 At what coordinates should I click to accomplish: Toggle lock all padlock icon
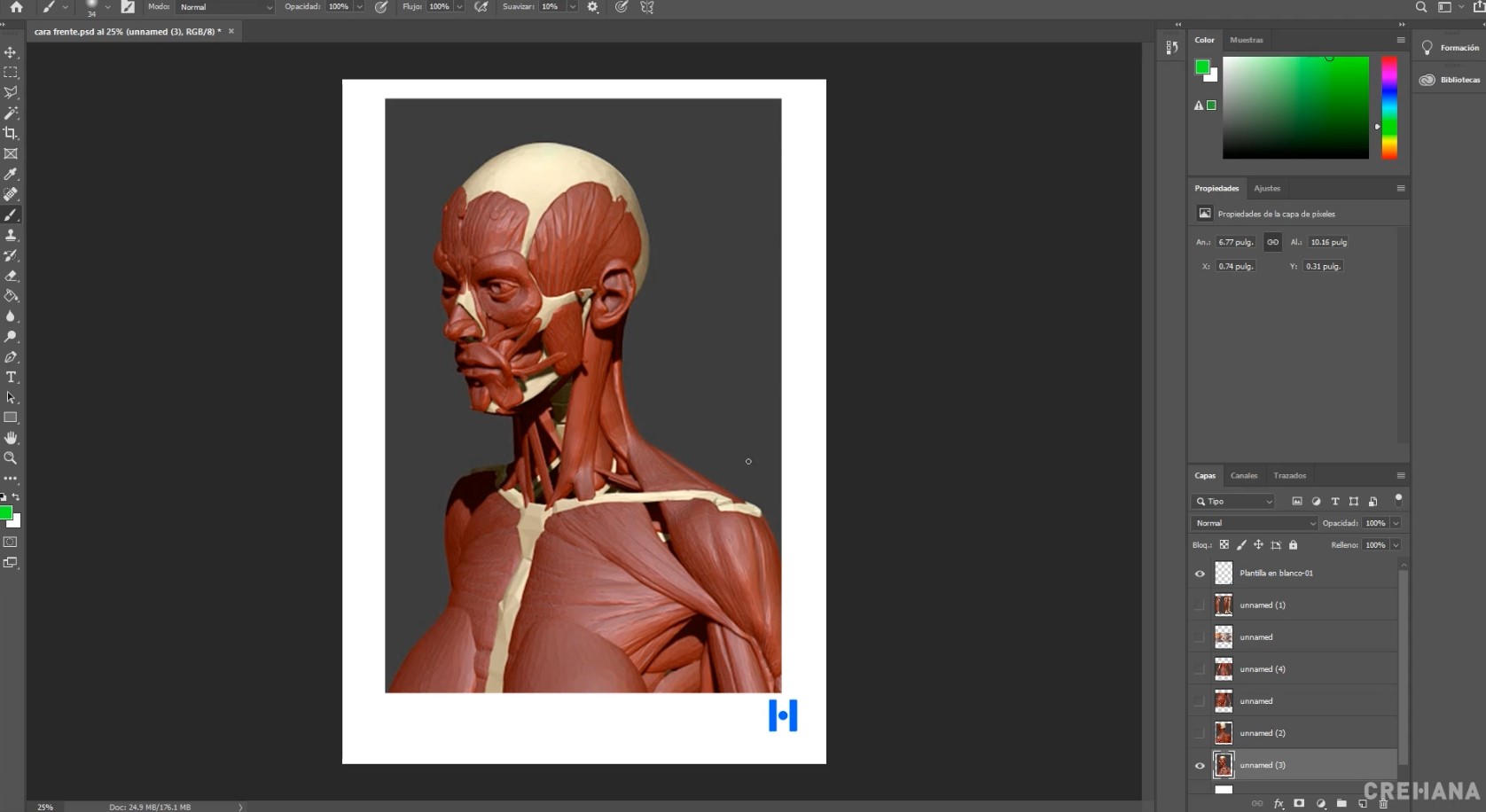click(1293, 545)
